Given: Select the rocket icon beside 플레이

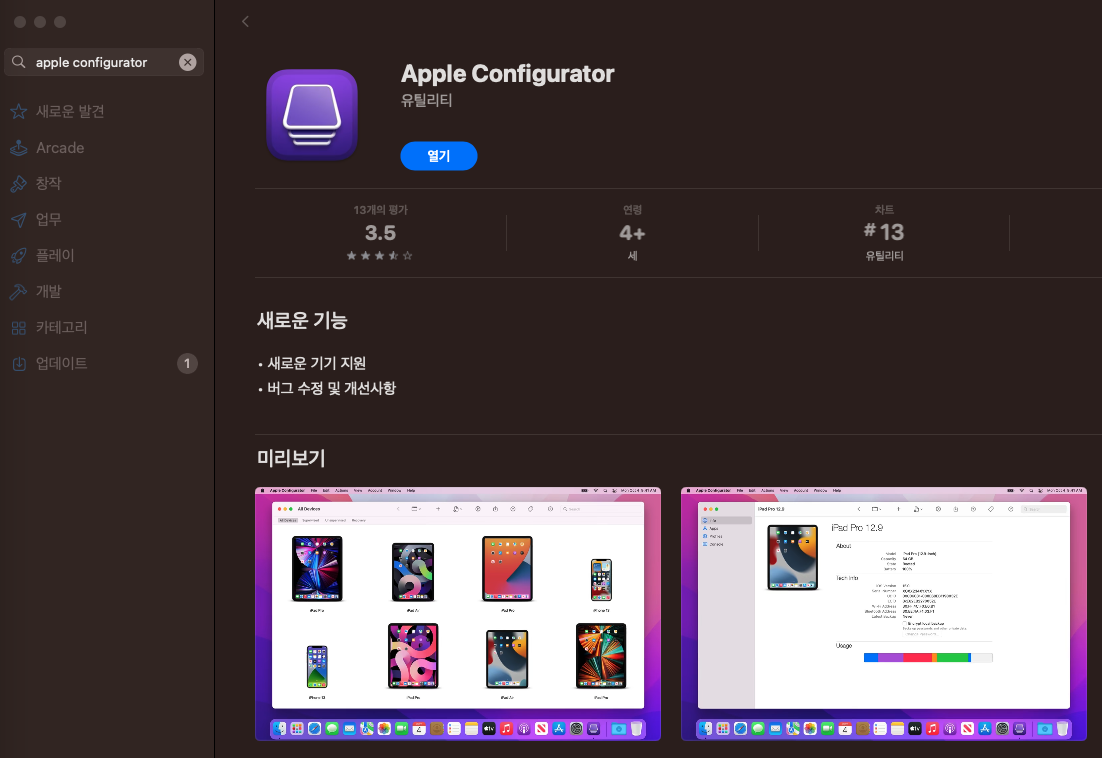Looking at the screenshot, I should pyautogui.click(x=19, y=255).
